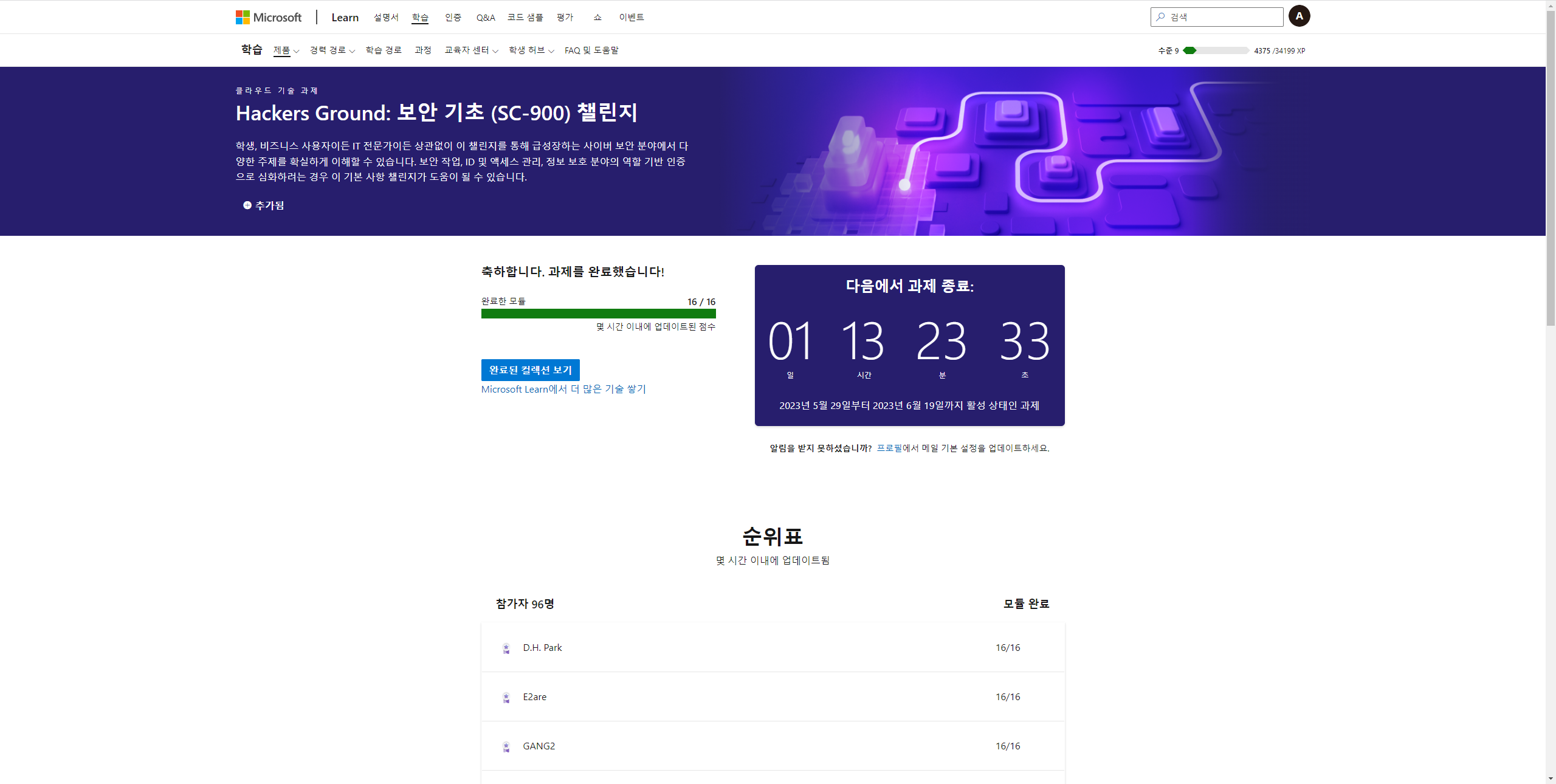
Task: Switch to the Q&A section
Action: pyautogui.click(x=485, y=17)
